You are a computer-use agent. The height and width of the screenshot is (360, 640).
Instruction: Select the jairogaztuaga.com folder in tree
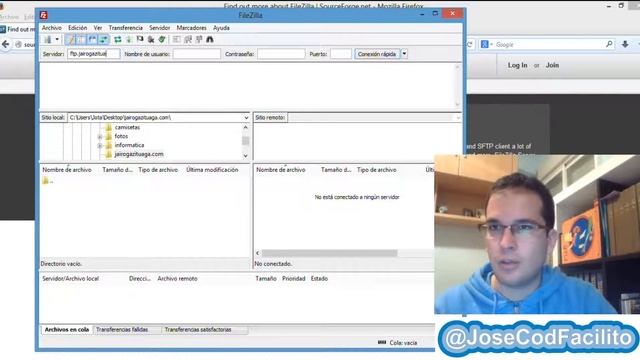139,154
